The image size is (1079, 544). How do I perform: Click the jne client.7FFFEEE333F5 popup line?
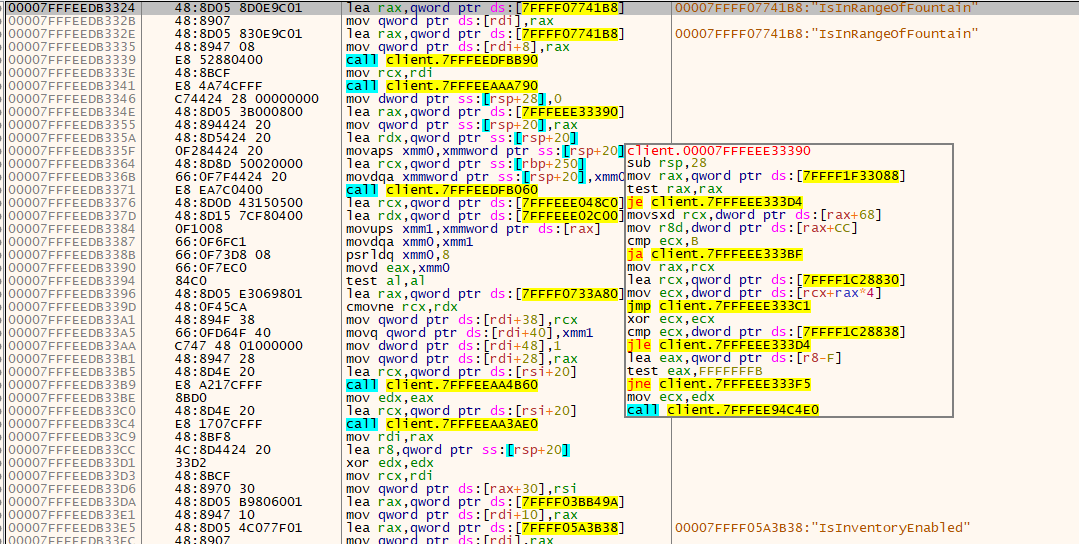coord(705,384)
